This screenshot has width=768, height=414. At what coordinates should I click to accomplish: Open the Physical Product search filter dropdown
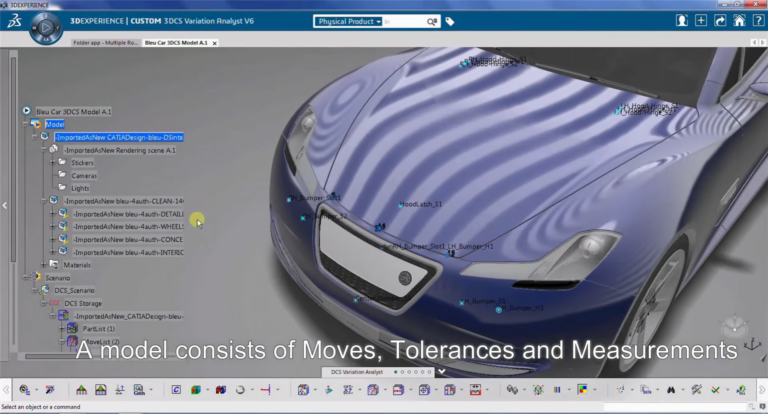pyautogui.click(x=349, y=22)
